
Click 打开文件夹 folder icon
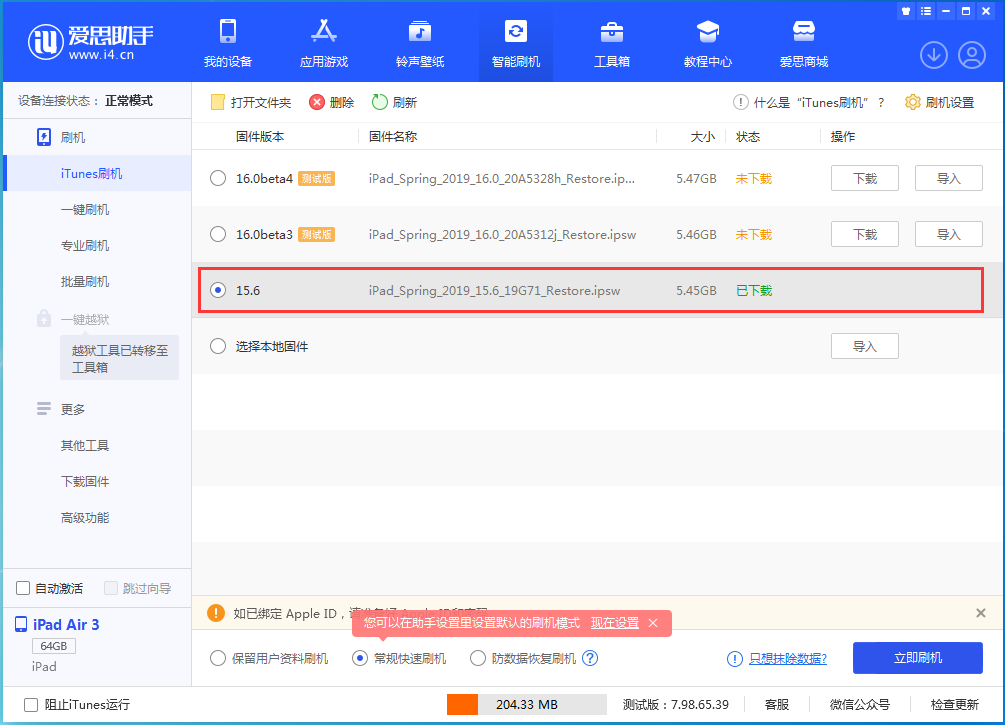coord(217,102)
